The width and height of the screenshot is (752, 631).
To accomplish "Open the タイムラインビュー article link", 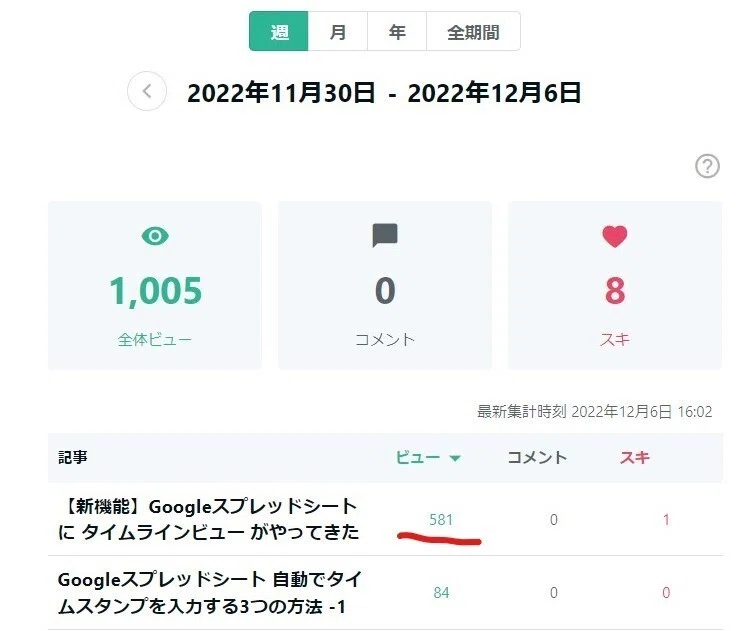I will tap(209, 519).
